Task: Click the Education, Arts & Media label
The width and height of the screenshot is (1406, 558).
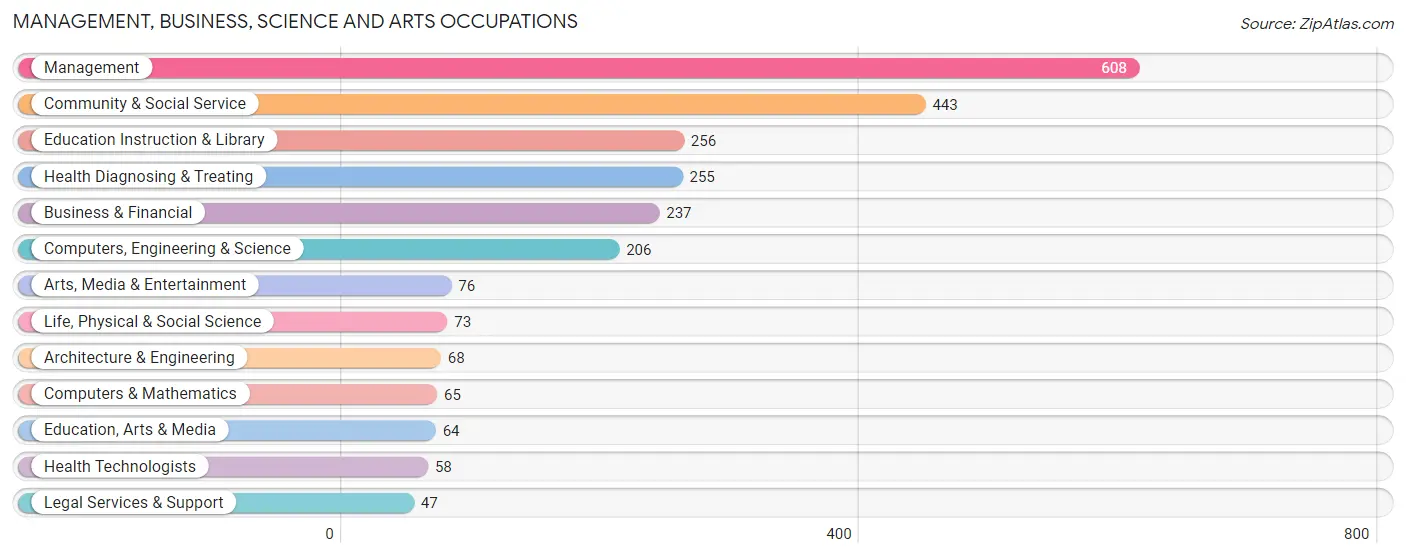Action: (130, 430)
